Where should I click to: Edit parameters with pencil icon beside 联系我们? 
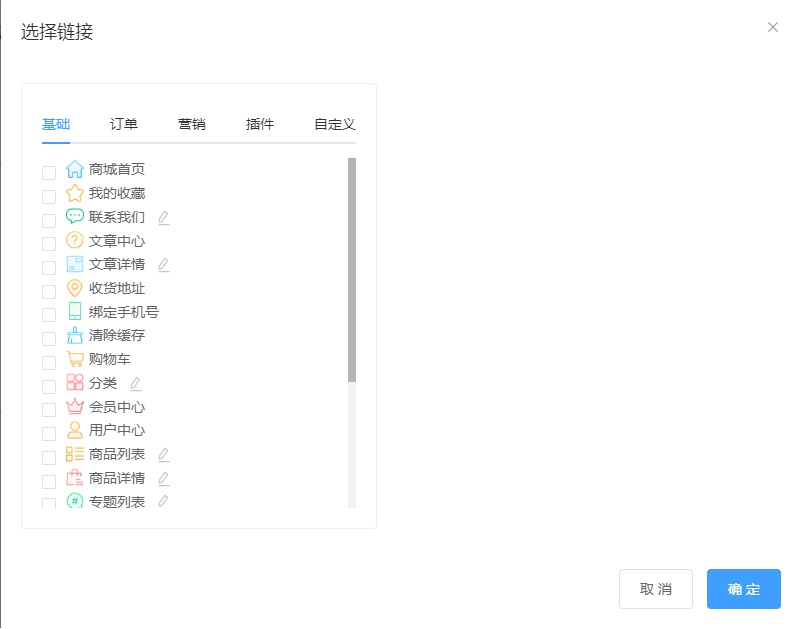click(x=163, y=218)
